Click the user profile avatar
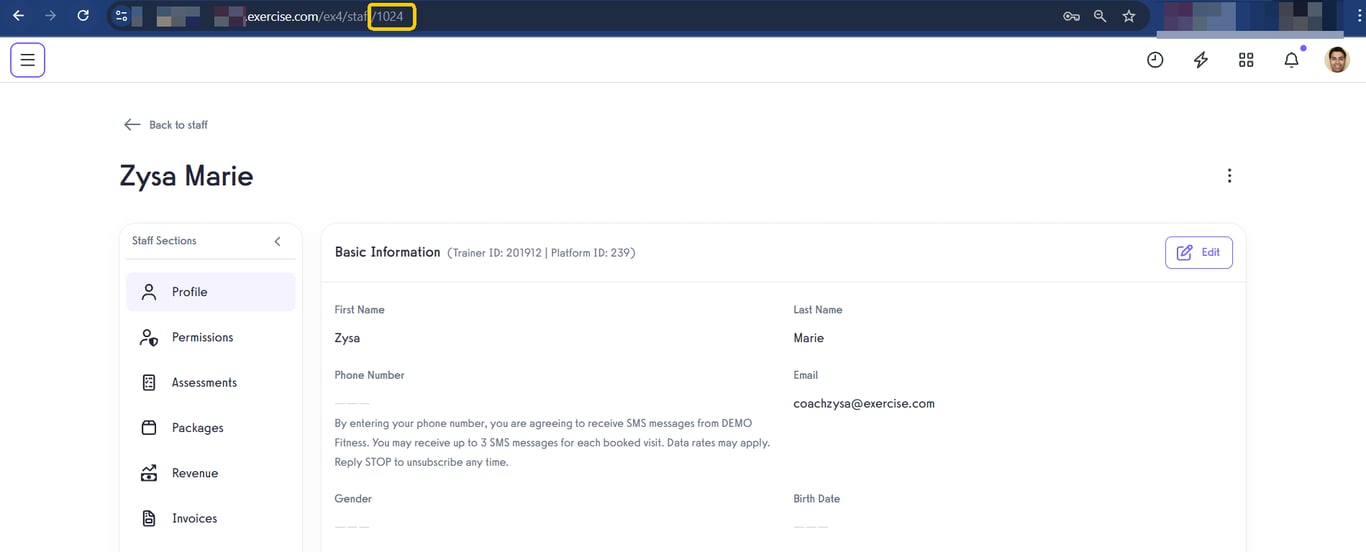The image size is (1366, 552). click(1337, 60)
